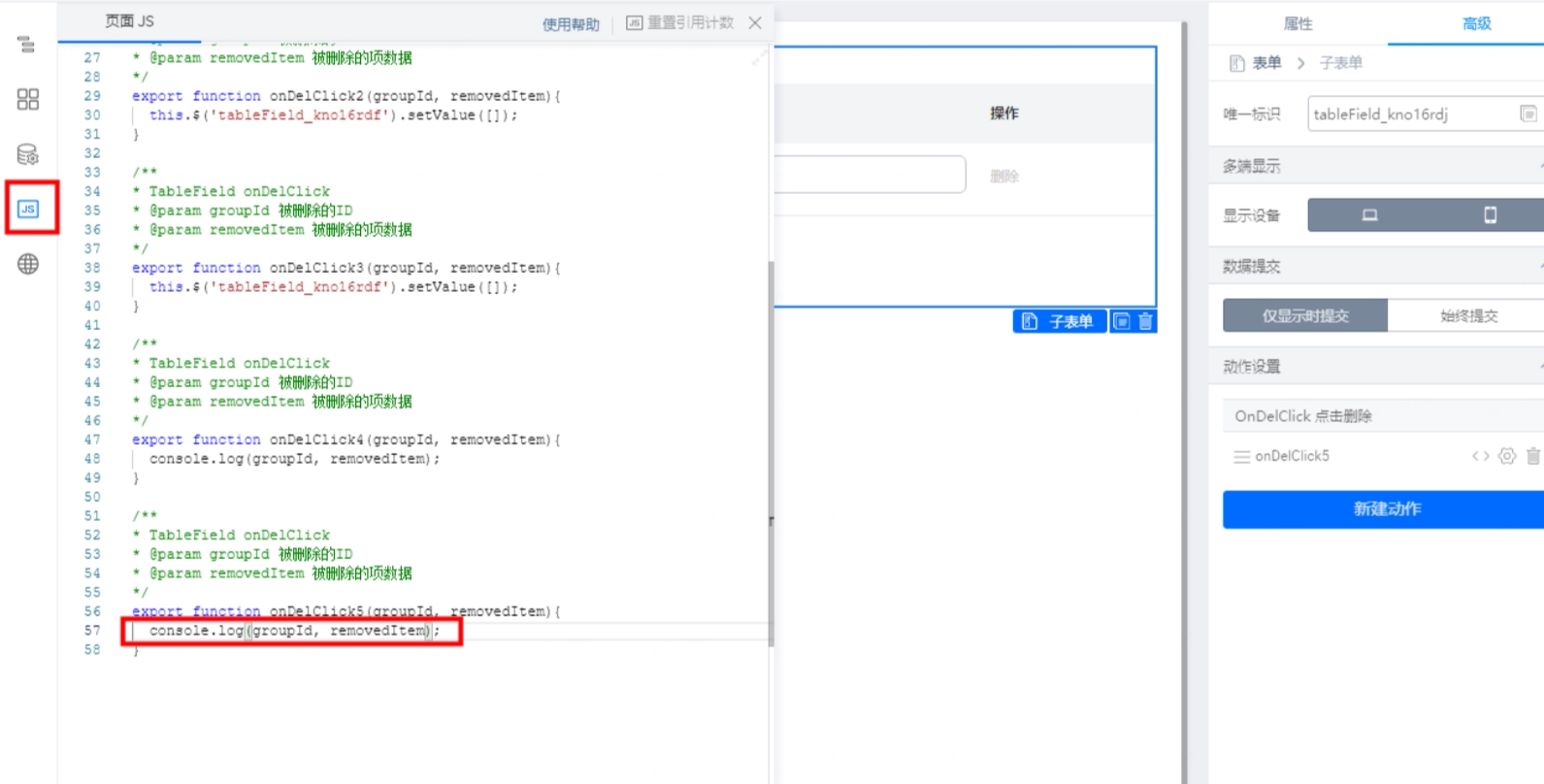Open the data source sidebar icon
The height and width of the screenshot is (784, 1544).
[27, 154]
